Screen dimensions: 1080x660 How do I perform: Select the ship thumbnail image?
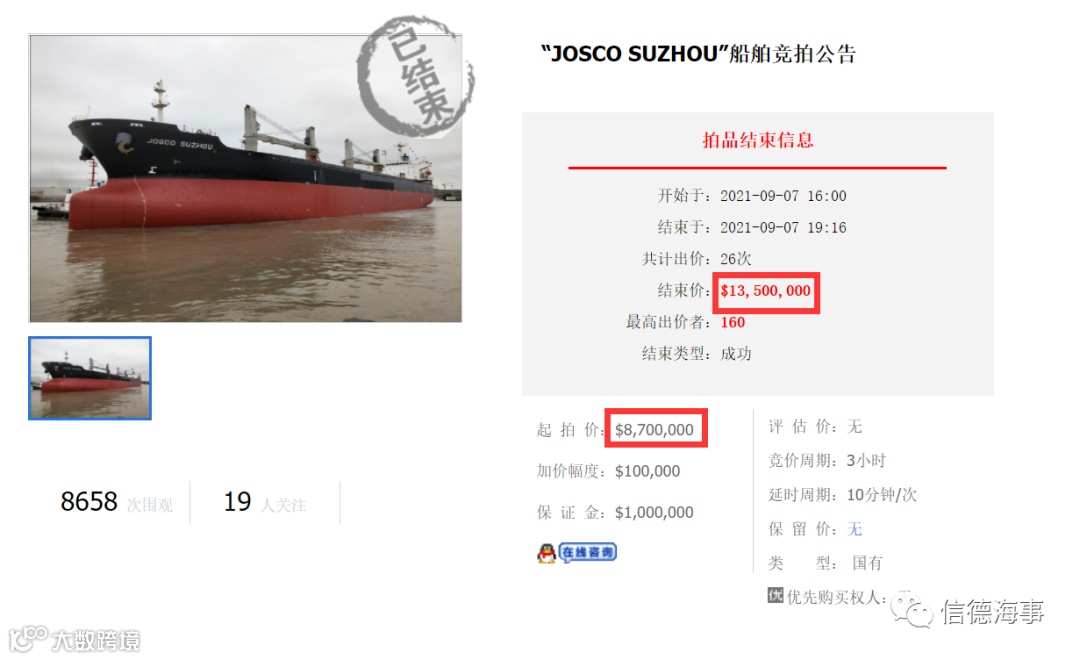90,378
